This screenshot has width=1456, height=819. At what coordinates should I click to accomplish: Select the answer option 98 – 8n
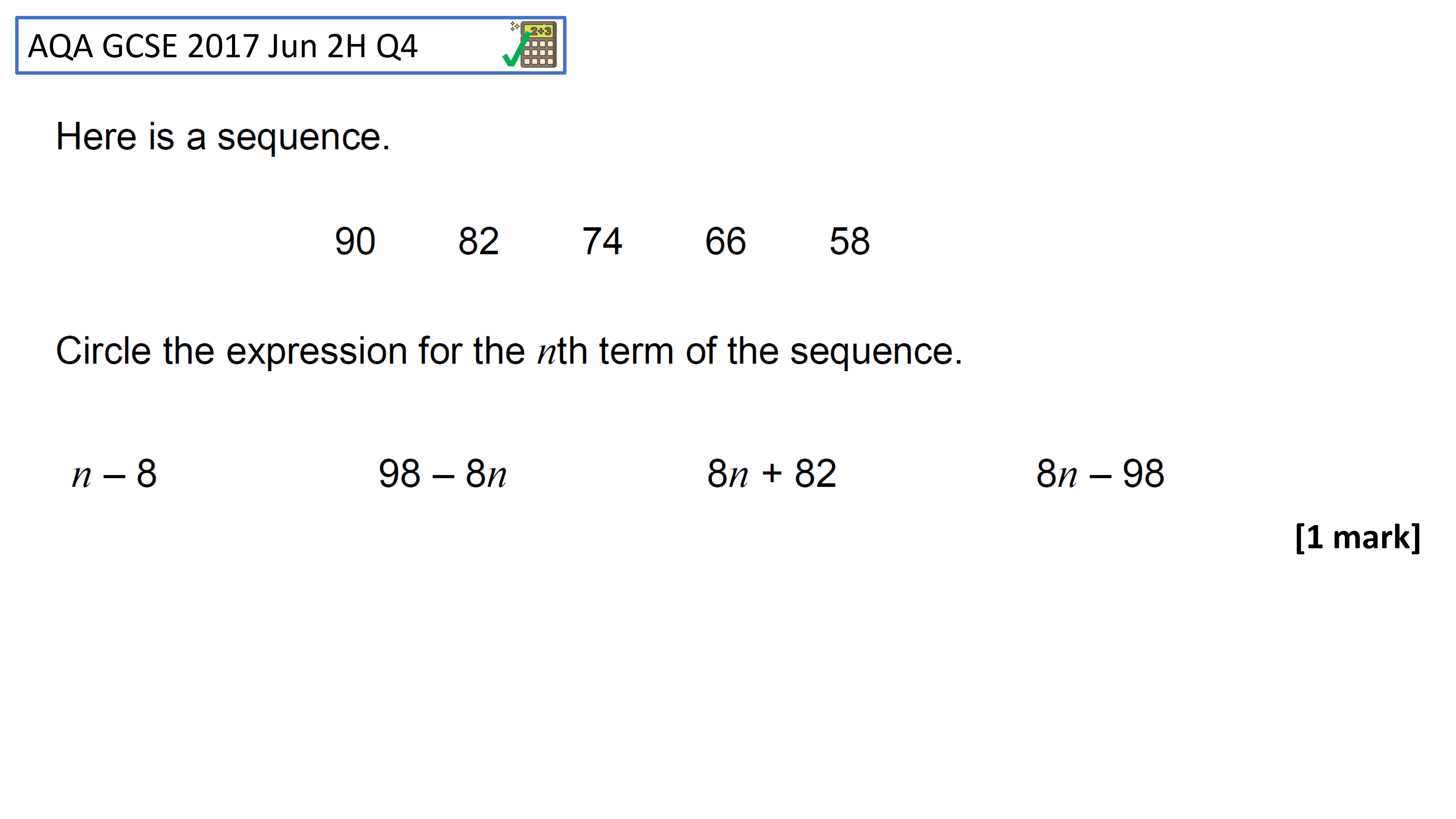(x=442, y=474)
